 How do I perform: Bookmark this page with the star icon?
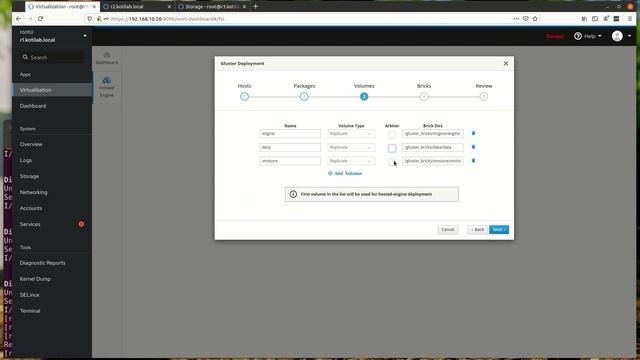535,19
